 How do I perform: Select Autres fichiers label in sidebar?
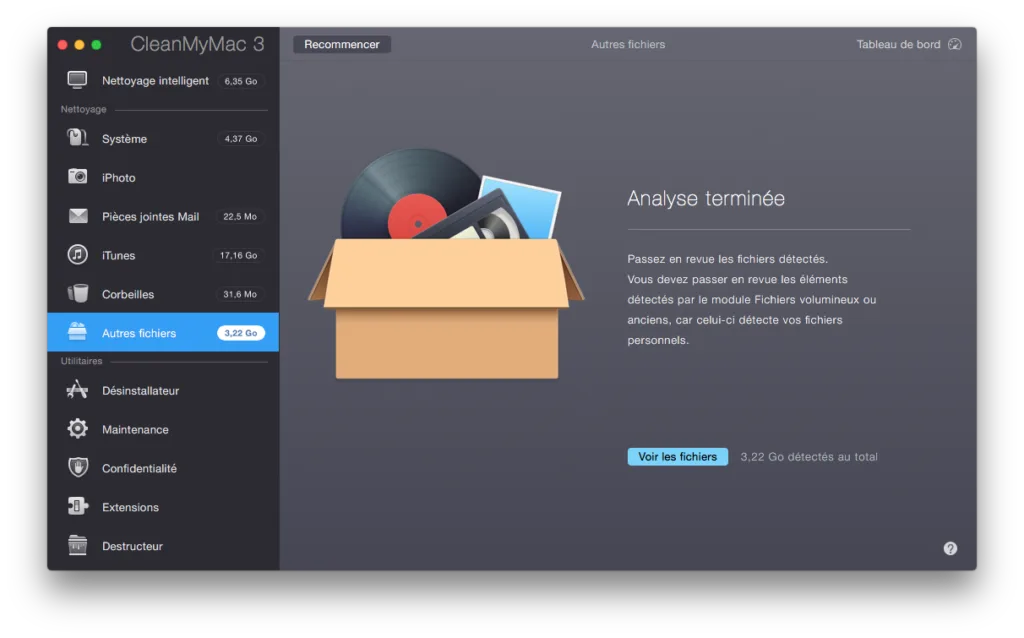pos(138,333)
